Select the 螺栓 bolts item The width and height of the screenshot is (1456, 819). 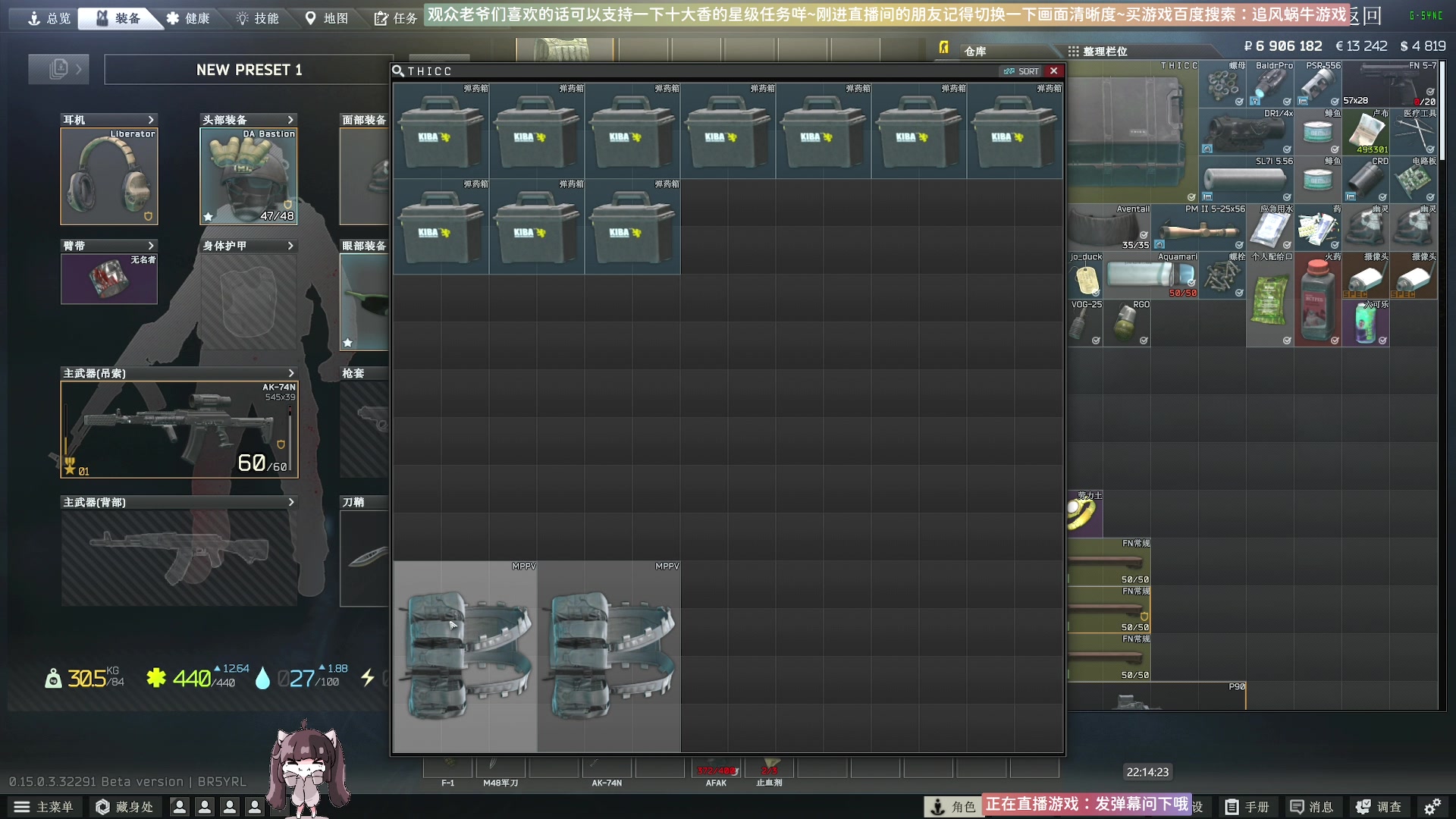(x=1222, y=275)
